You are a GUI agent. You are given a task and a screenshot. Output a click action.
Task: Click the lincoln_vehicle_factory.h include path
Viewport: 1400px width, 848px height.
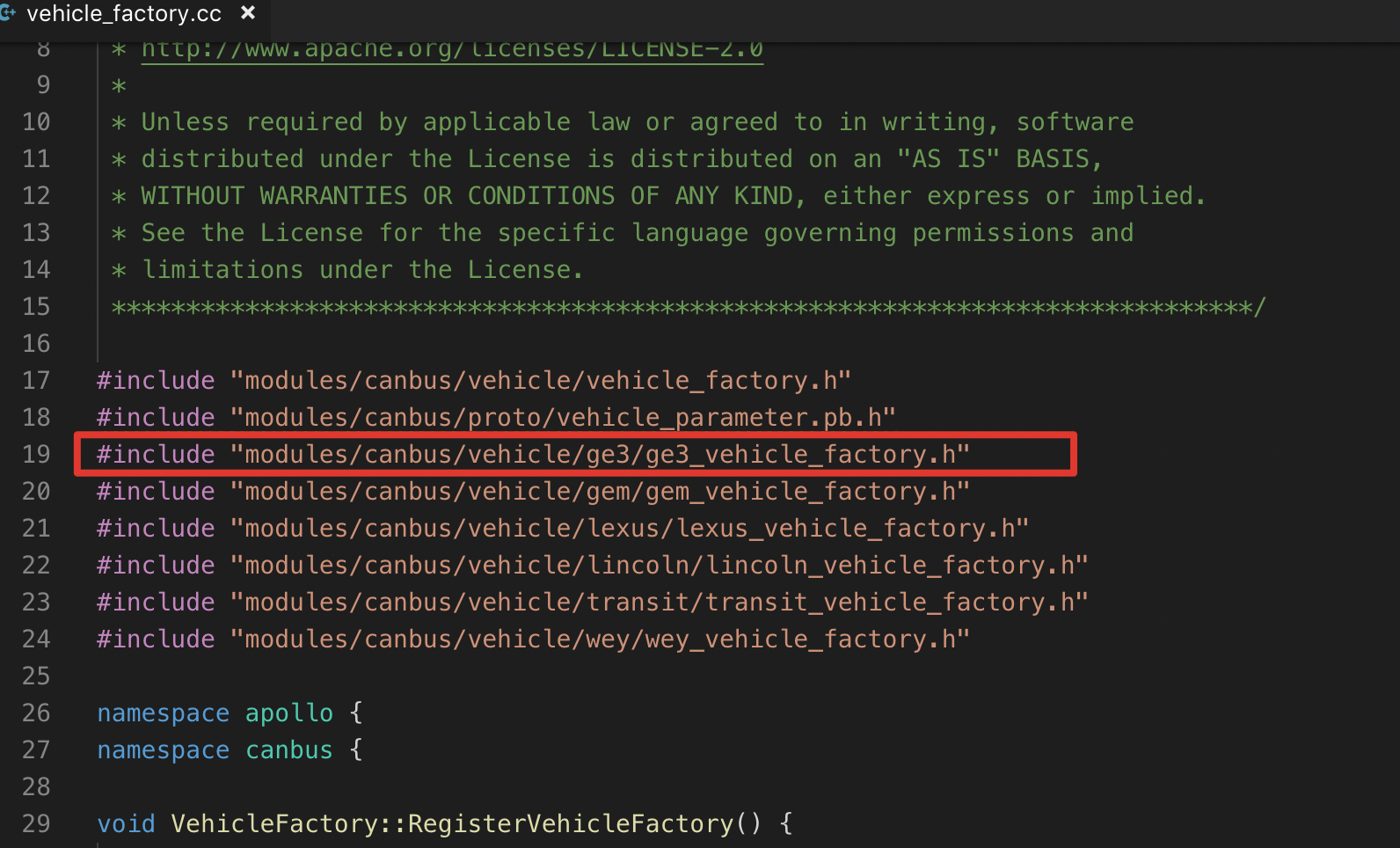tap(659, 566)
